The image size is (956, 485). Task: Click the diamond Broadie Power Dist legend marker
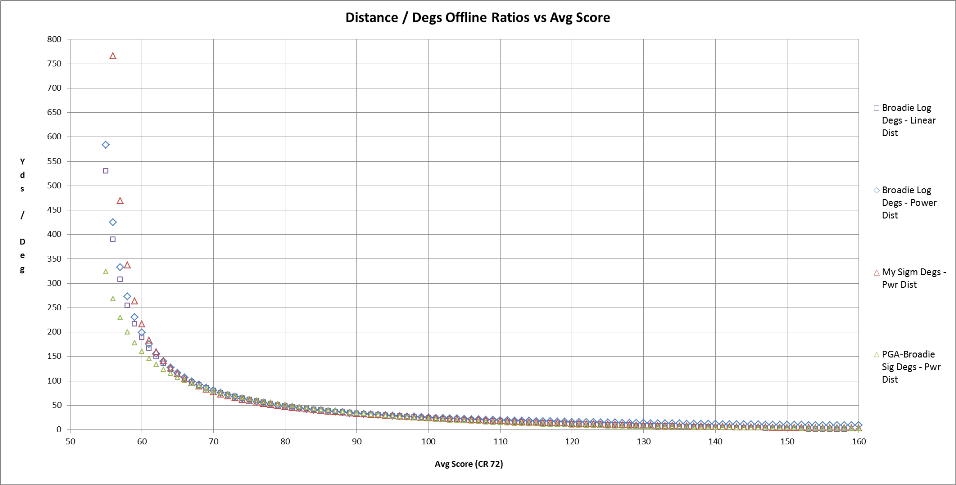point(876,189)
